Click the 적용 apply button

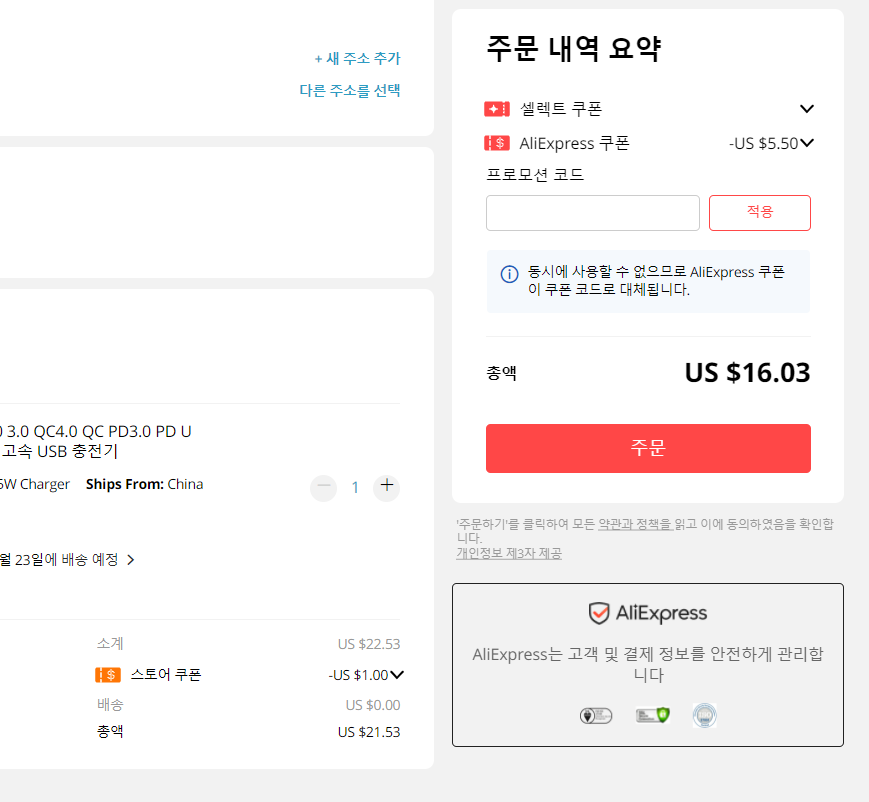[x=759, y=213]
